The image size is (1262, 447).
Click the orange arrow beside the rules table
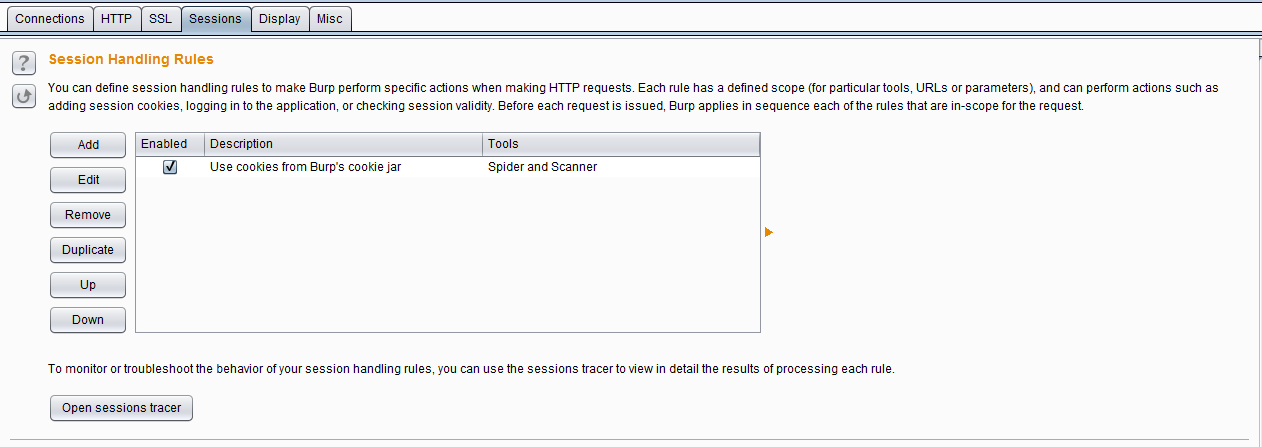tap(769, 232)
